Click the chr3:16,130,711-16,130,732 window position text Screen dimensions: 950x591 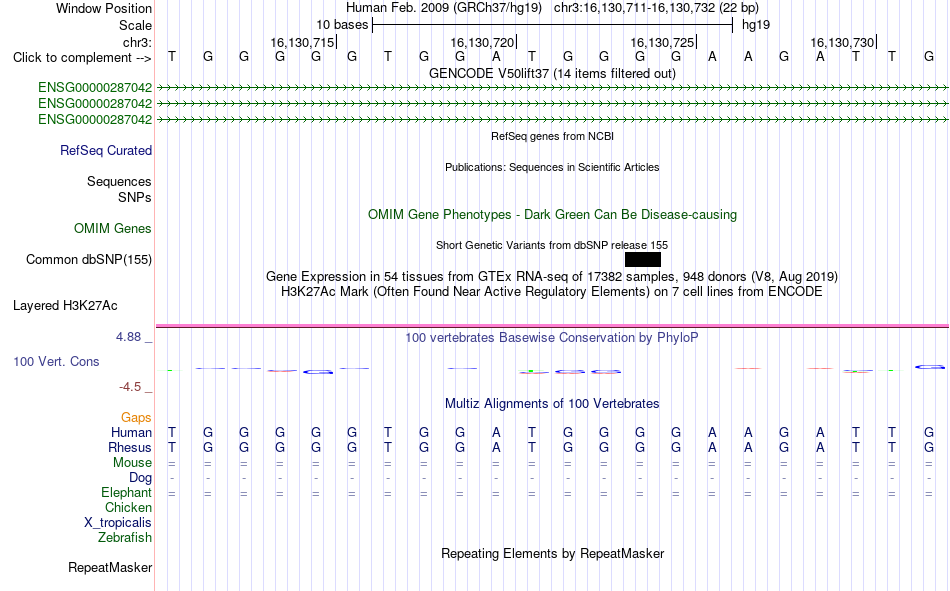point(656,8)
